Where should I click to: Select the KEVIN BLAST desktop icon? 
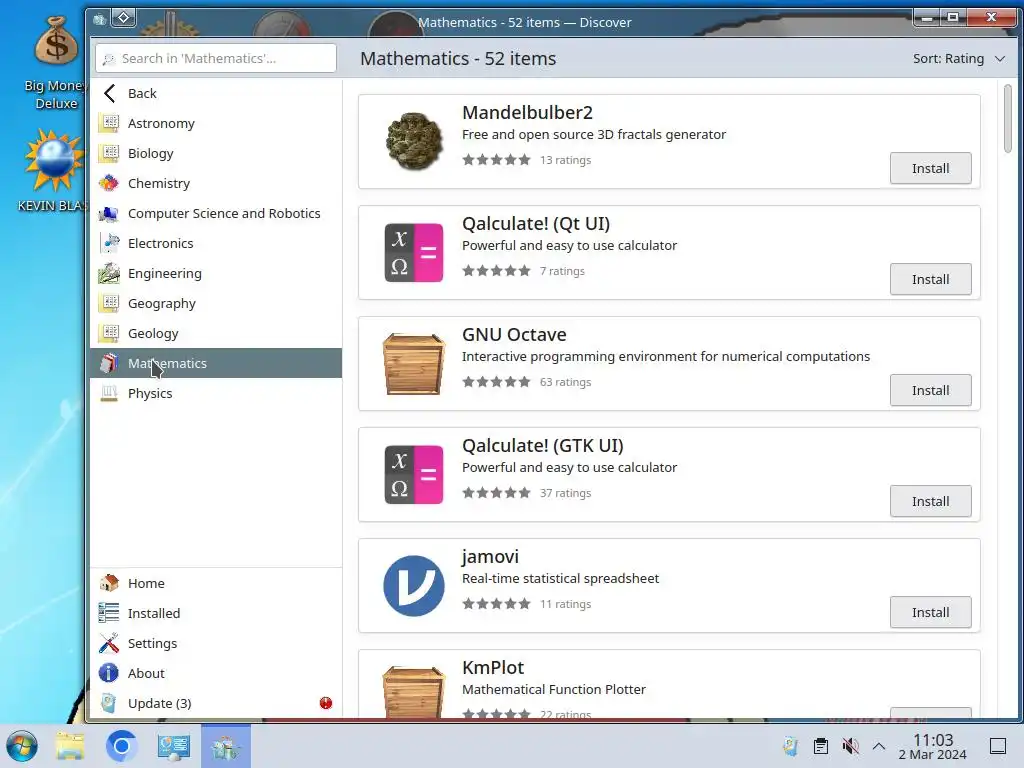click(54, 170)
